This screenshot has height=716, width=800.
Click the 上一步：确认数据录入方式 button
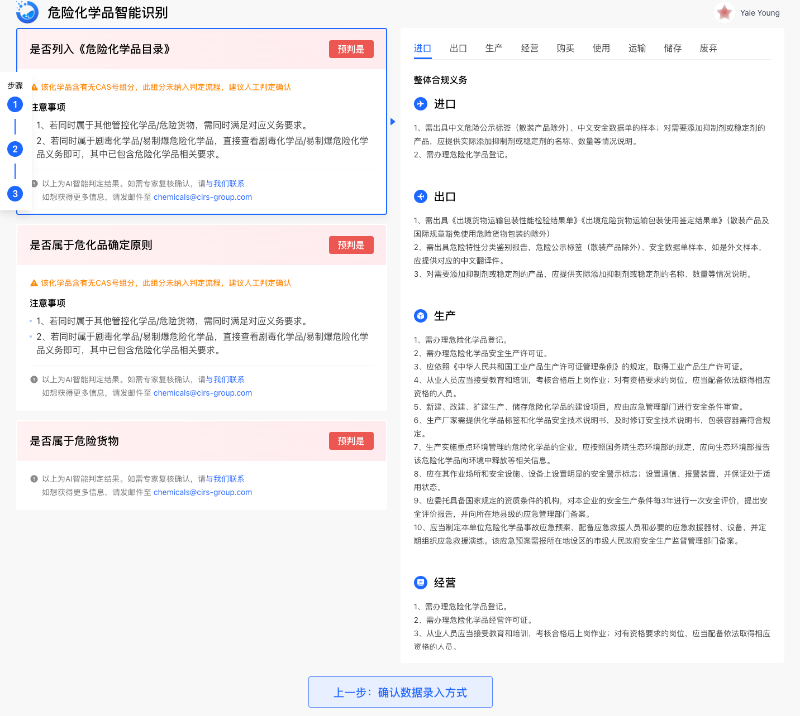(400, 692)
